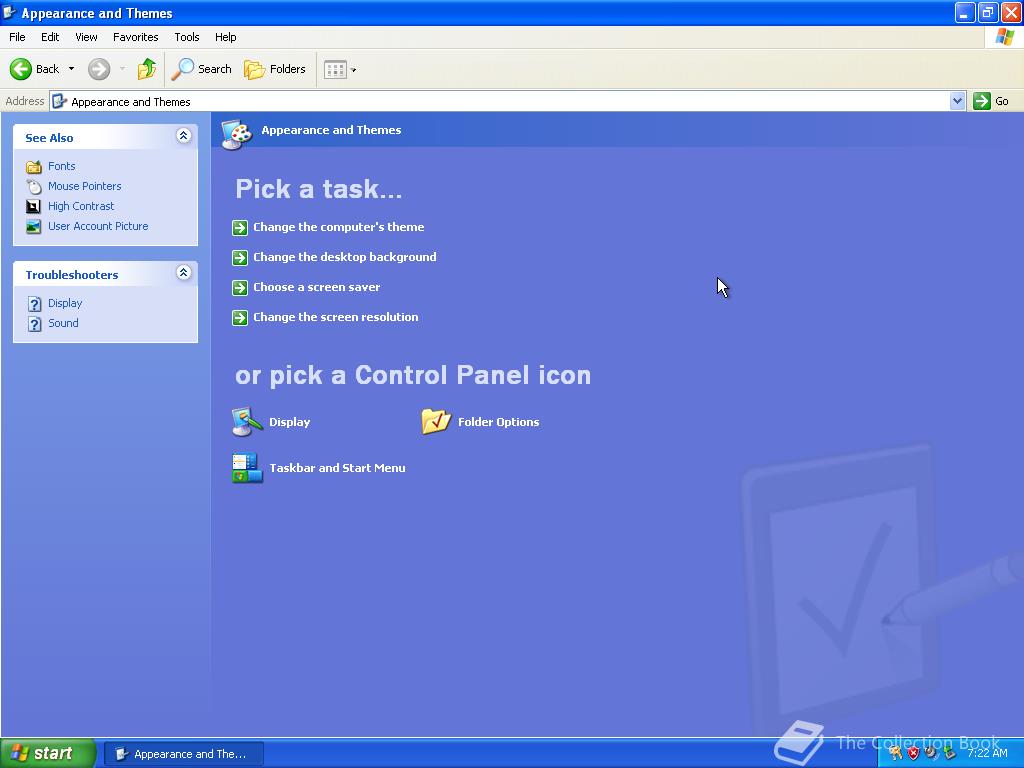Expand the Address bar dropdown arrow

957,101
